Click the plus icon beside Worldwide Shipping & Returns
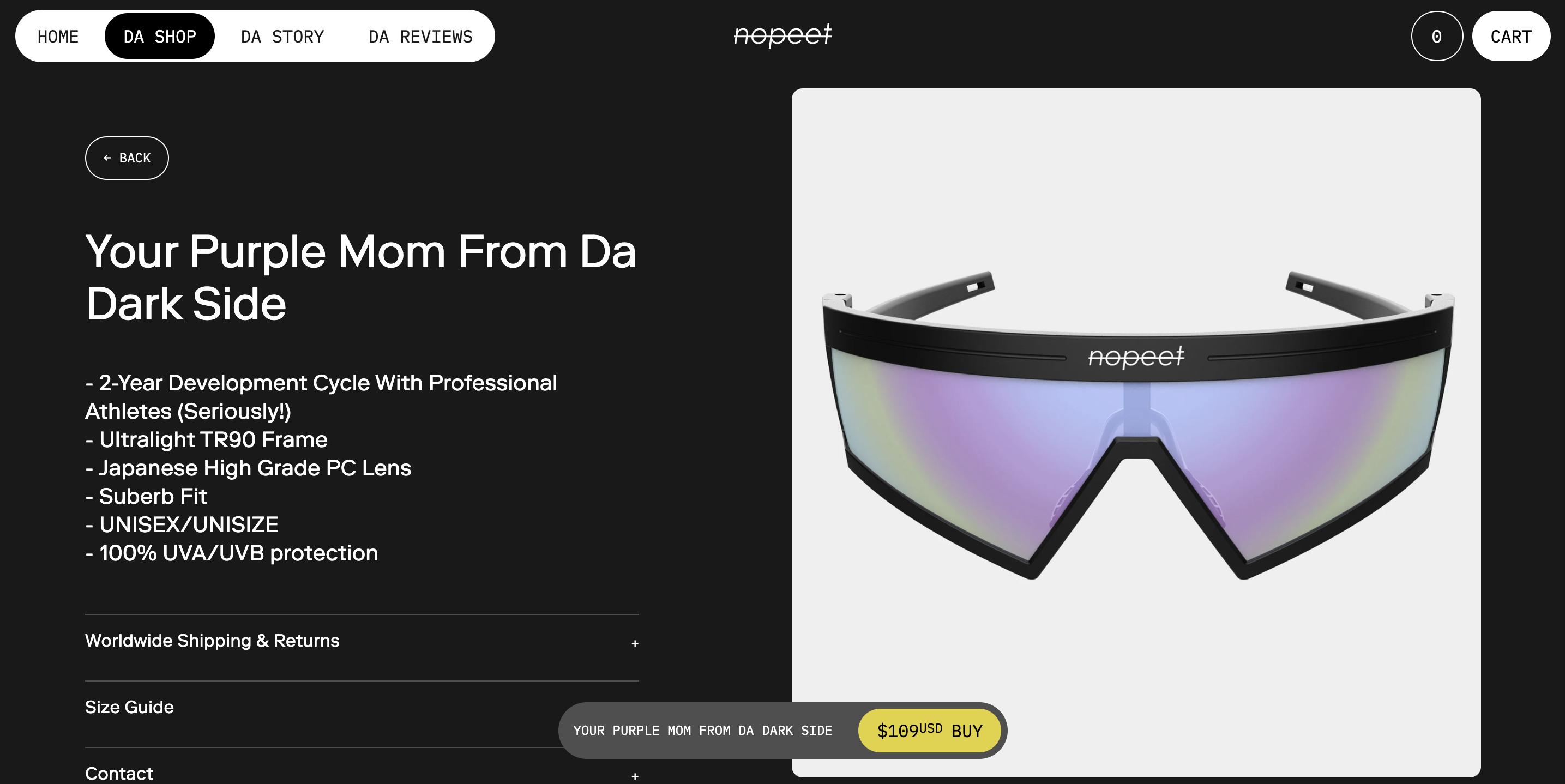The image size is (1565, 784). (x=634, y=643)
